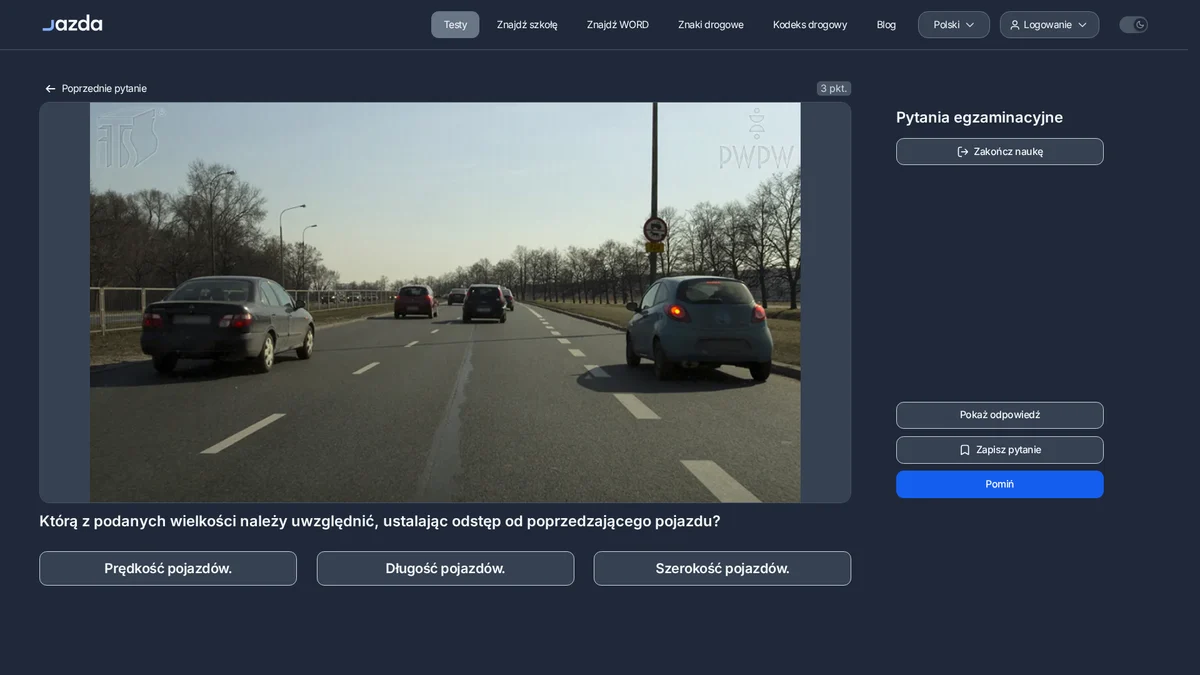Navigate to Znaki drogowe

[711, 25]
